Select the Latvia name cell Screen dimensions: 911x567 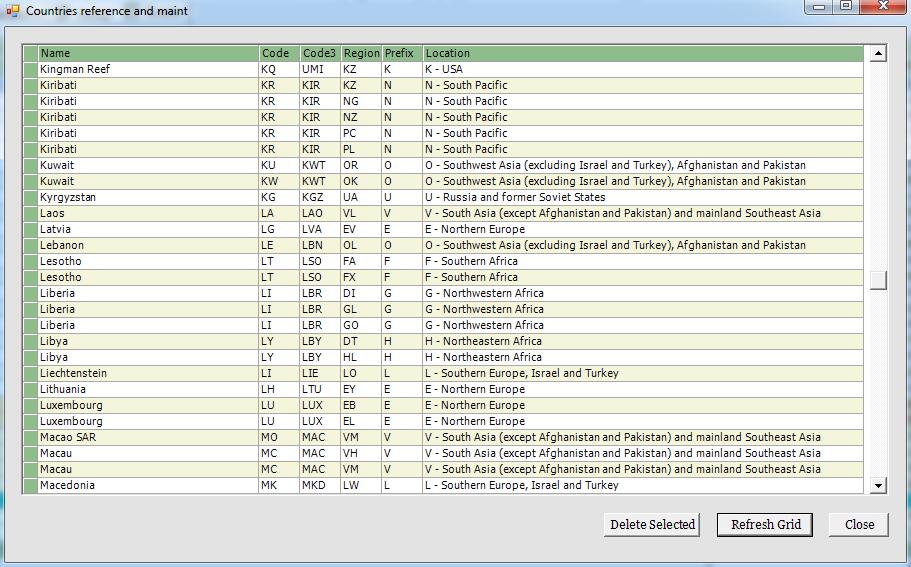148,229
